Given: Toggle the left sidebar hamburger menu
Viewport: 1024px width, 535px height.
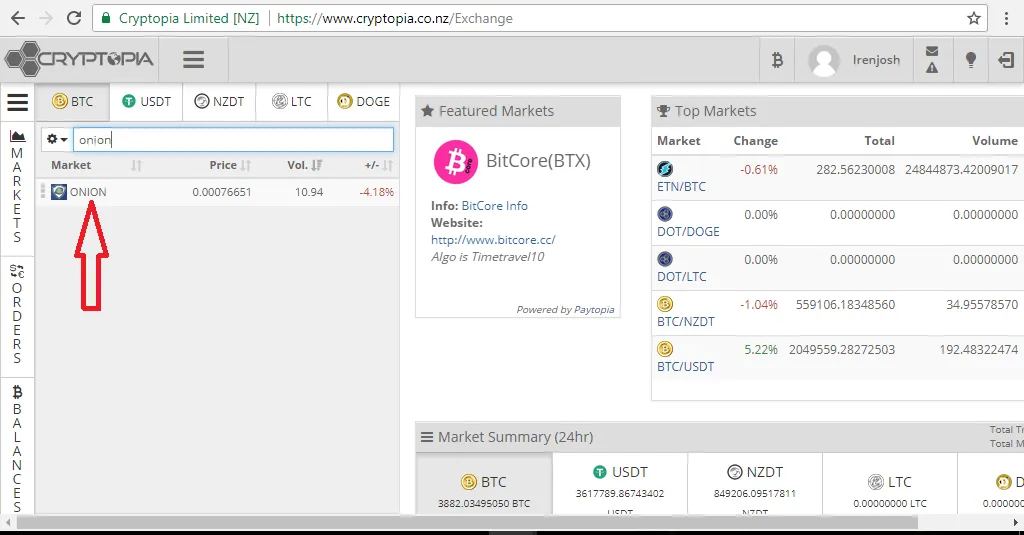Looking at the screenshot, I should [x=17, y=103].
